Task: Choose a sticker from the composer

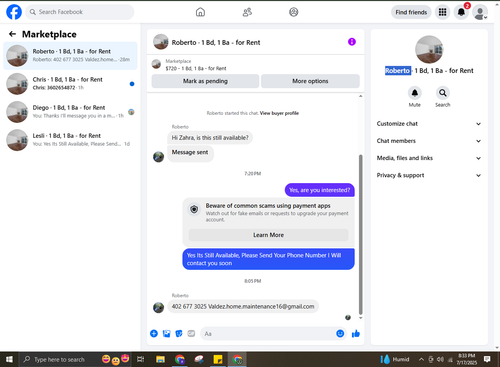Action: (179, 333)
